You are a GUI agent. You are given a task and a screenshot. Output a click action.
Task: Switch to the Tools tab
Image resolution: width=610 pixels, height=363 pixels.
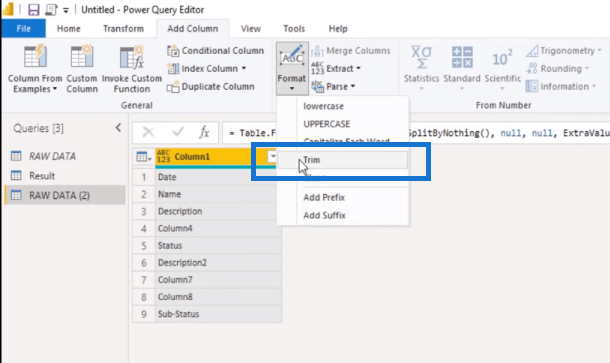point(294,28)
